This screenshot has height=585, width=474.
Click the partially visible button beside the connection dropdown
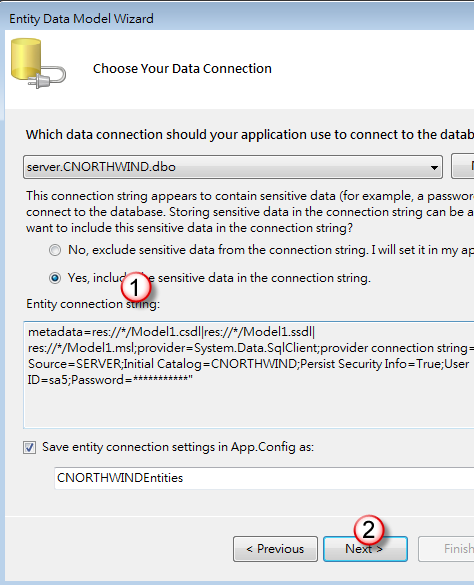tap(462, 166)
